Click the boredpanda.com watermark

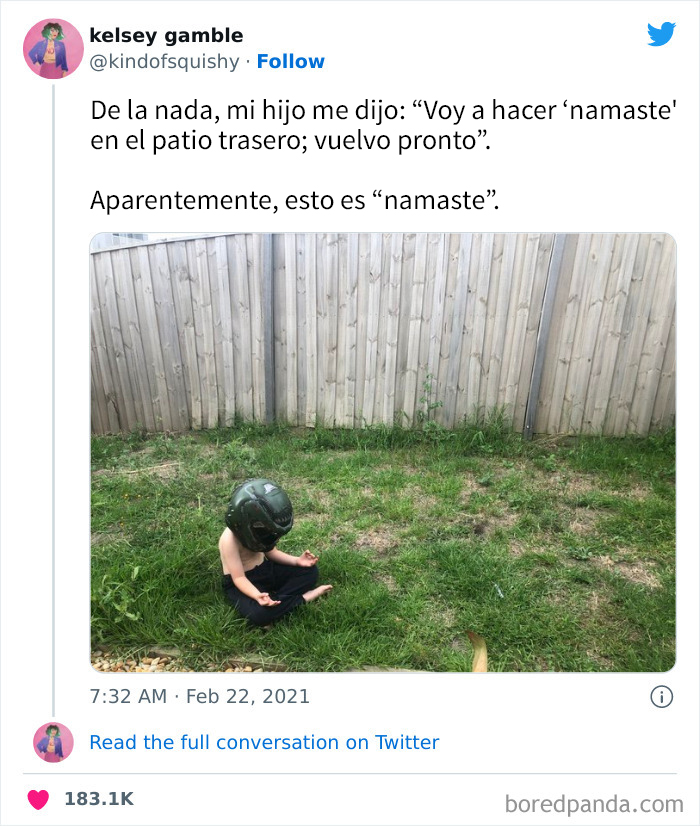pos(594,804)
